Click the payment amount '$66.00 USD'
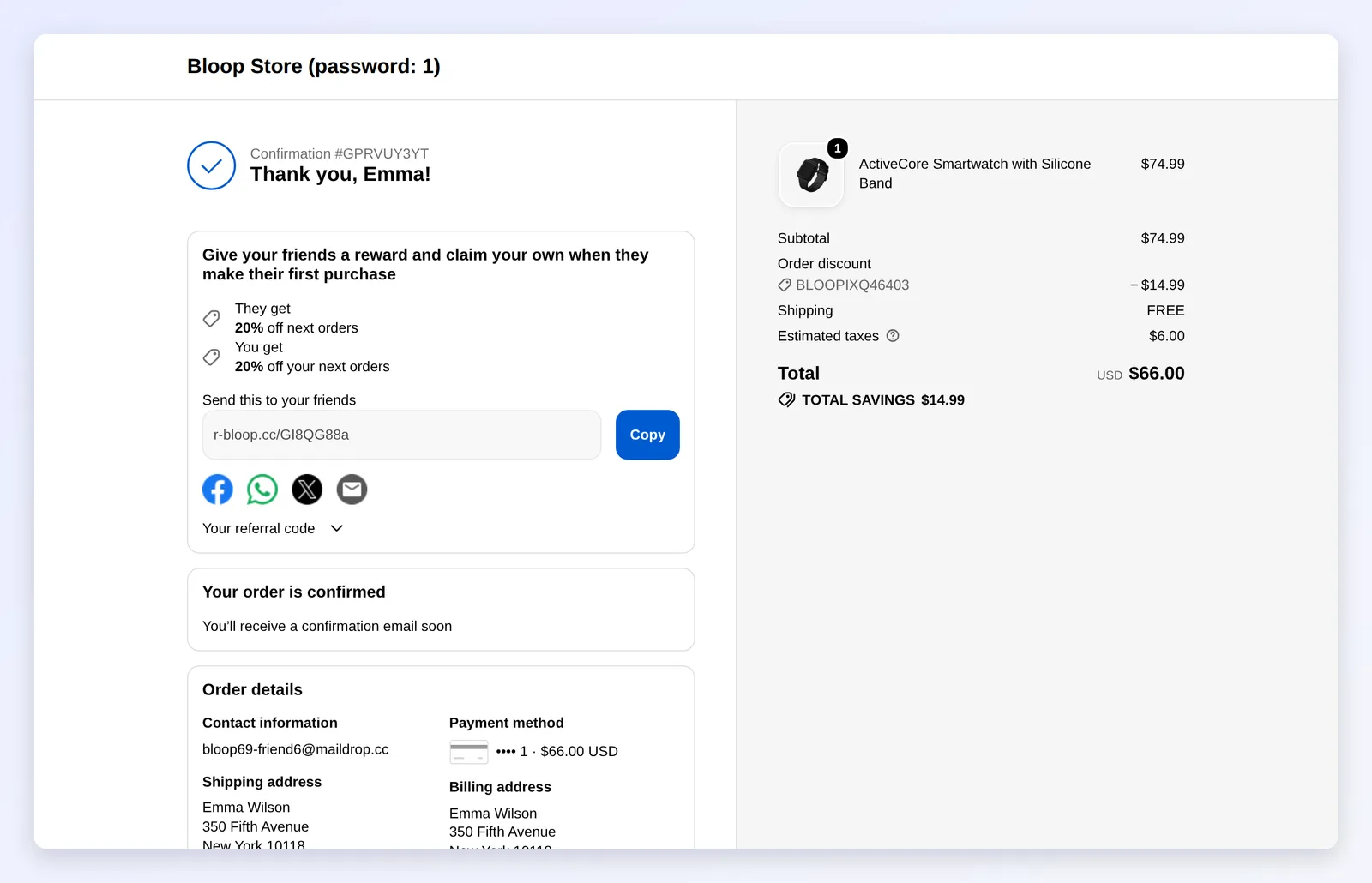 click(x=579, y=752)
